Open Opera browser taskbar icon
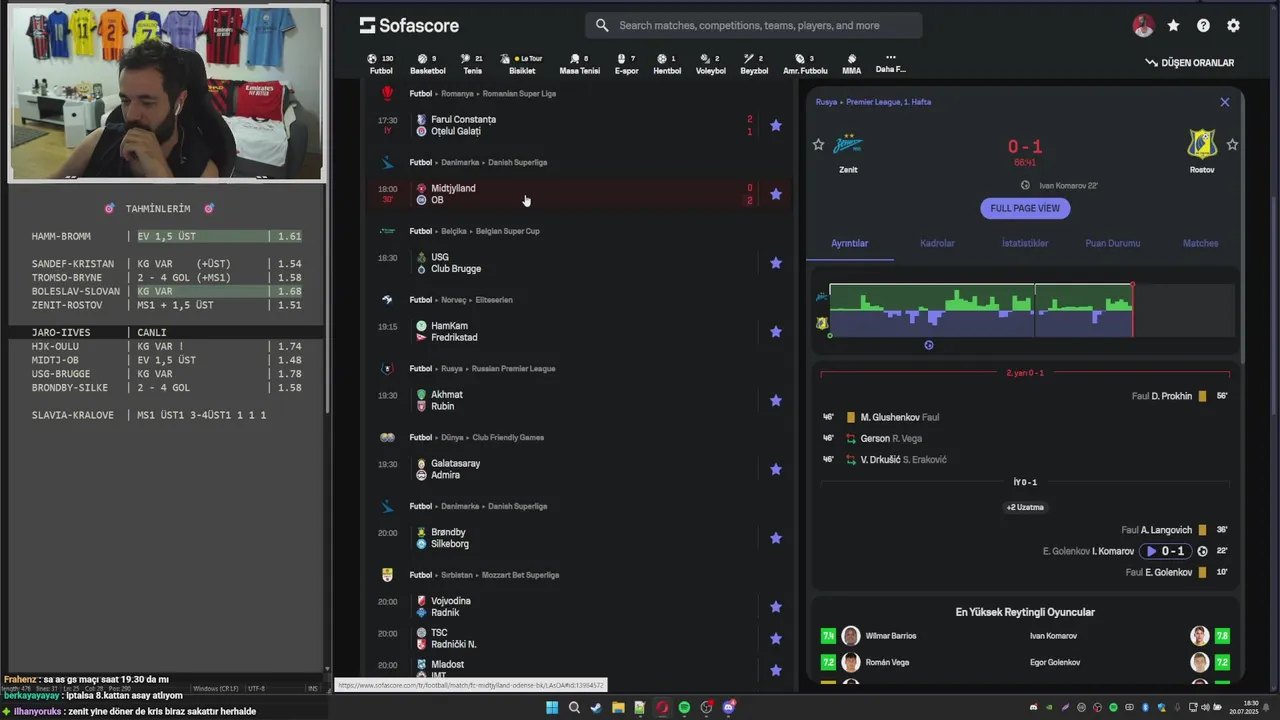Screen dimensions: 1280x720 tap(662, 708)
